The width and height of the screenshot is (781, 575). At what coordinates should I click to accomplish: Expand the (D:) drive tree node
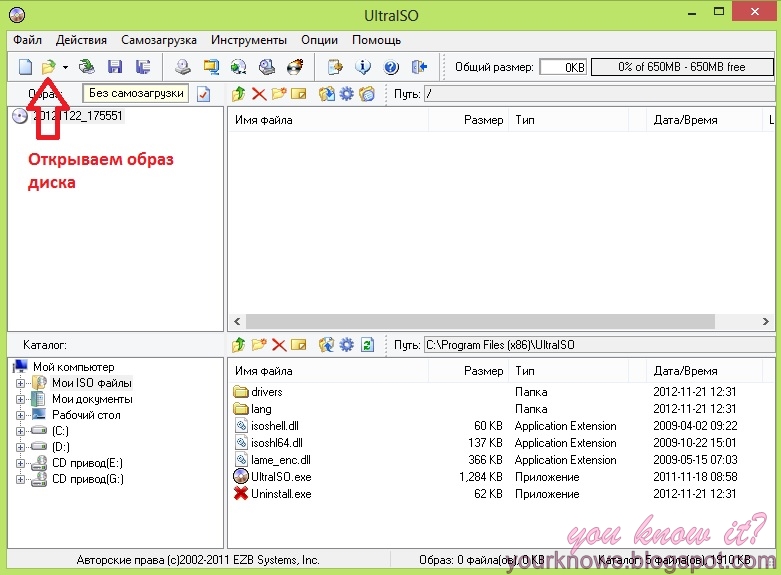[x=20, y=447]
